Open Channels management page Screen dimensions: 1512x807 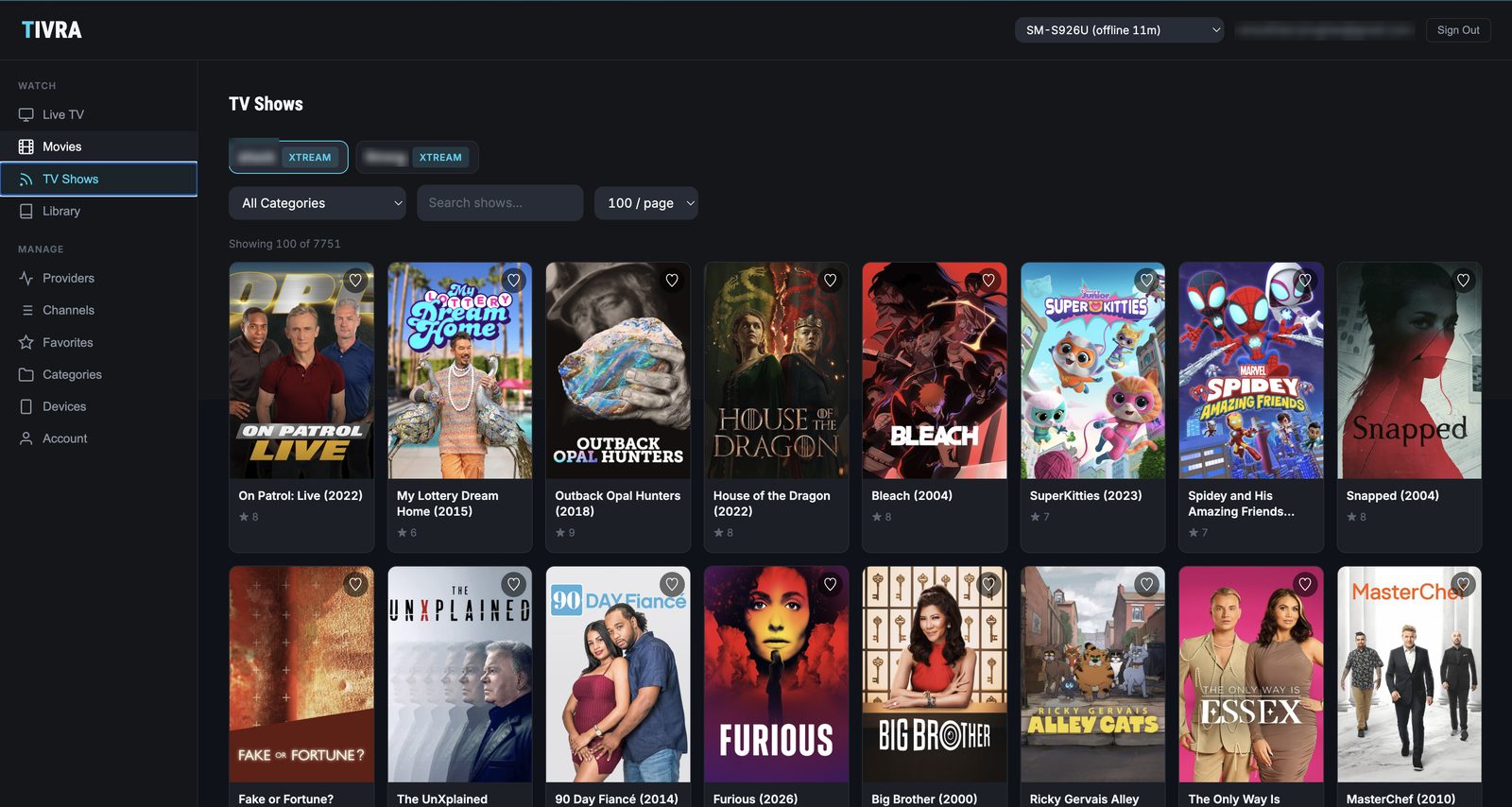point(98,310)
